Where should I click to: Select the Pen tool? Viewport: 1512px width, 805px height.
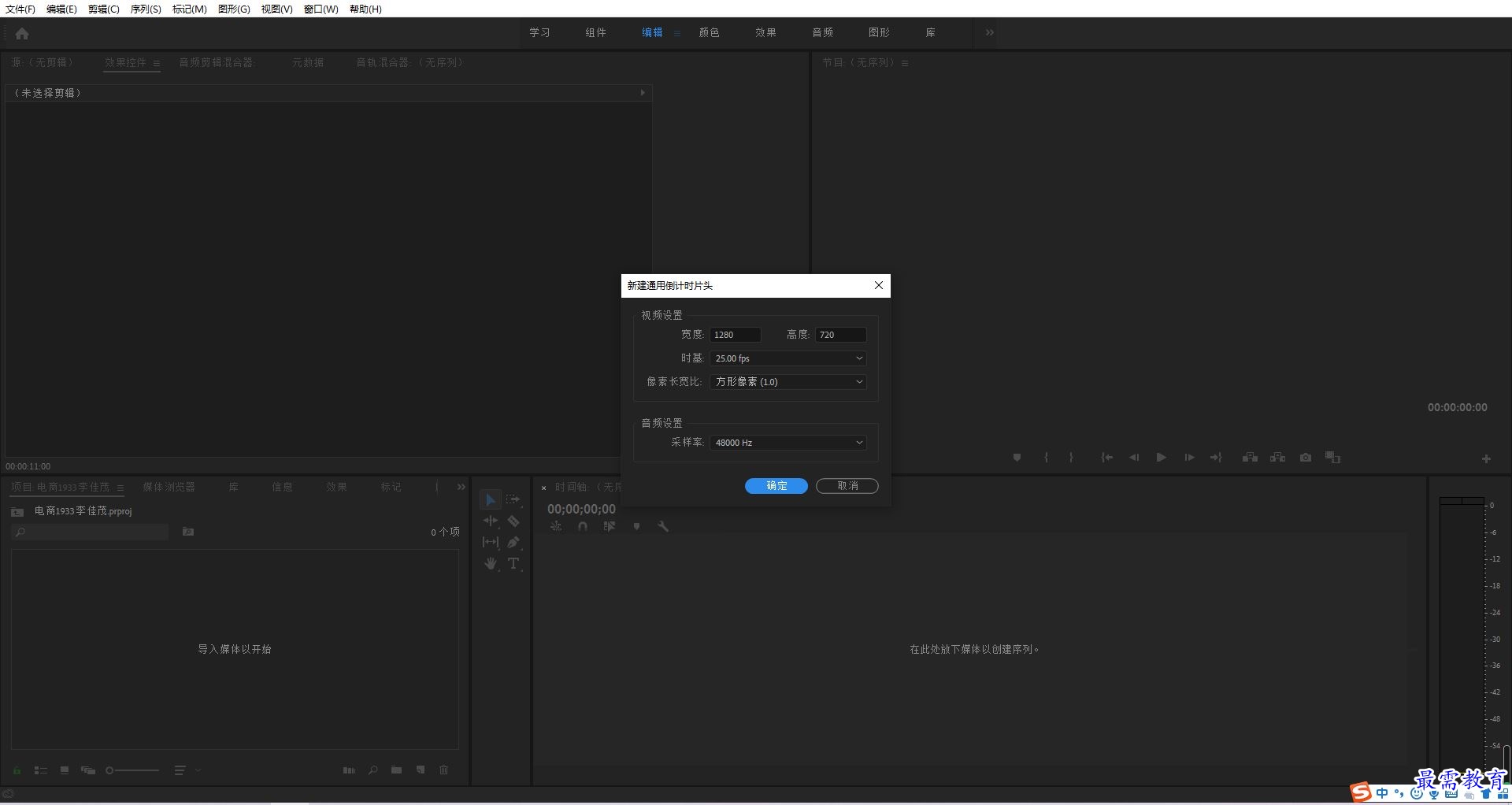pos(513,542)
